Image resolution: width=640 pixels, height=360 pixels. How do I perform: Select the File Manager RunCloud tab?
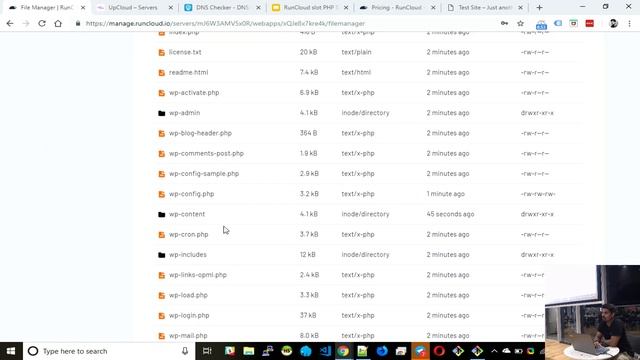pyautogui.click(x=46, y=8)
